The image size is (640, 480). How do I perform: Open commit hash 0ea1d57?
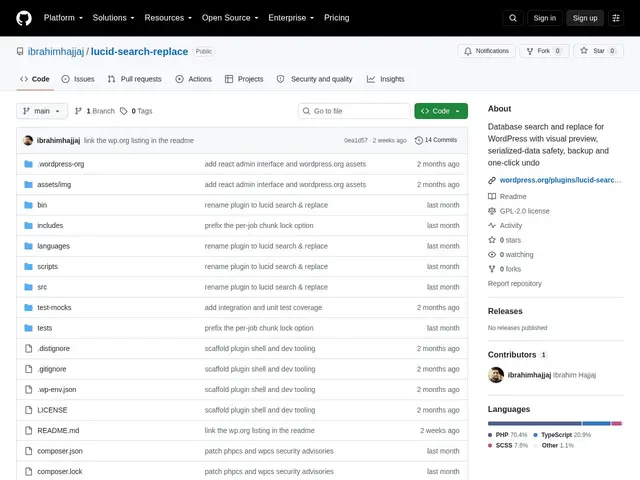point(356,140)
